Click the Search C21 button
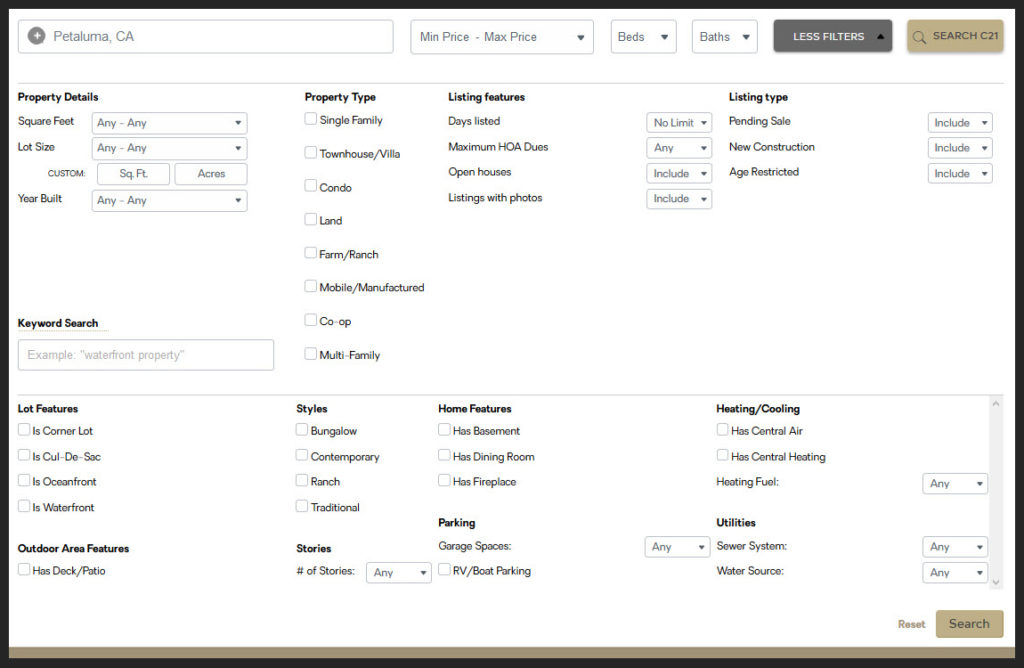 (955, 37)
